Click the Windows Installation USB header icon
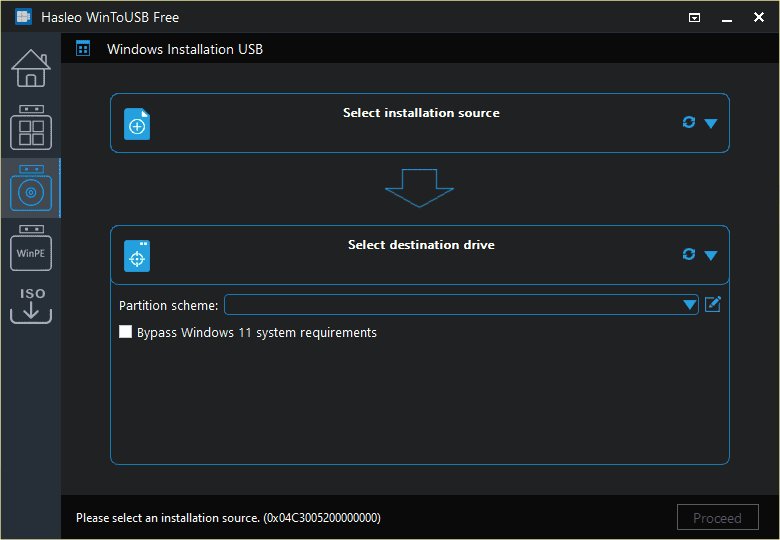 coord(83,48)
